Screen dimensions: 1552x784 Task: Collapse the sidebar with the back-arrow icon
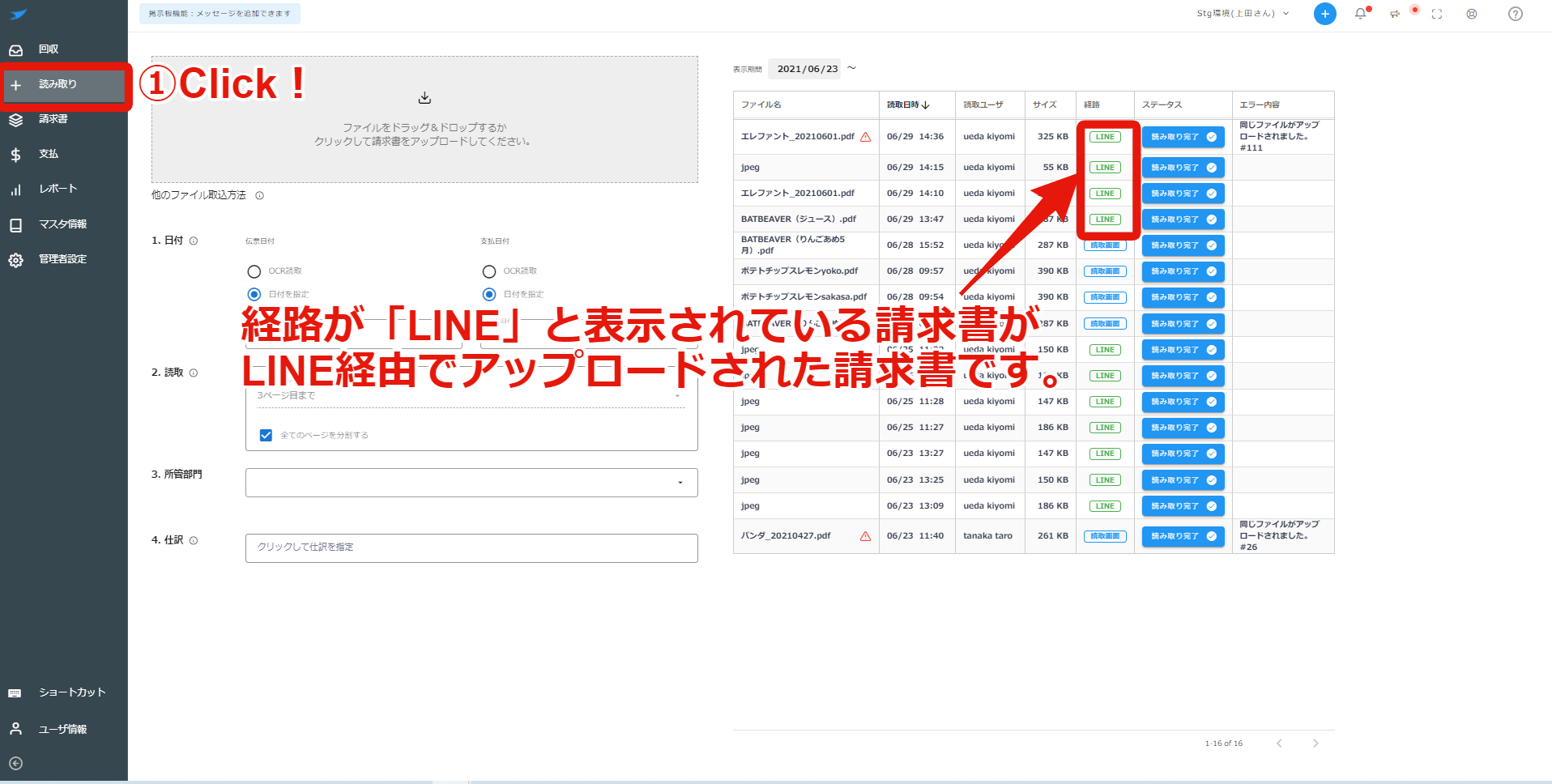click(x=15, y=763)
